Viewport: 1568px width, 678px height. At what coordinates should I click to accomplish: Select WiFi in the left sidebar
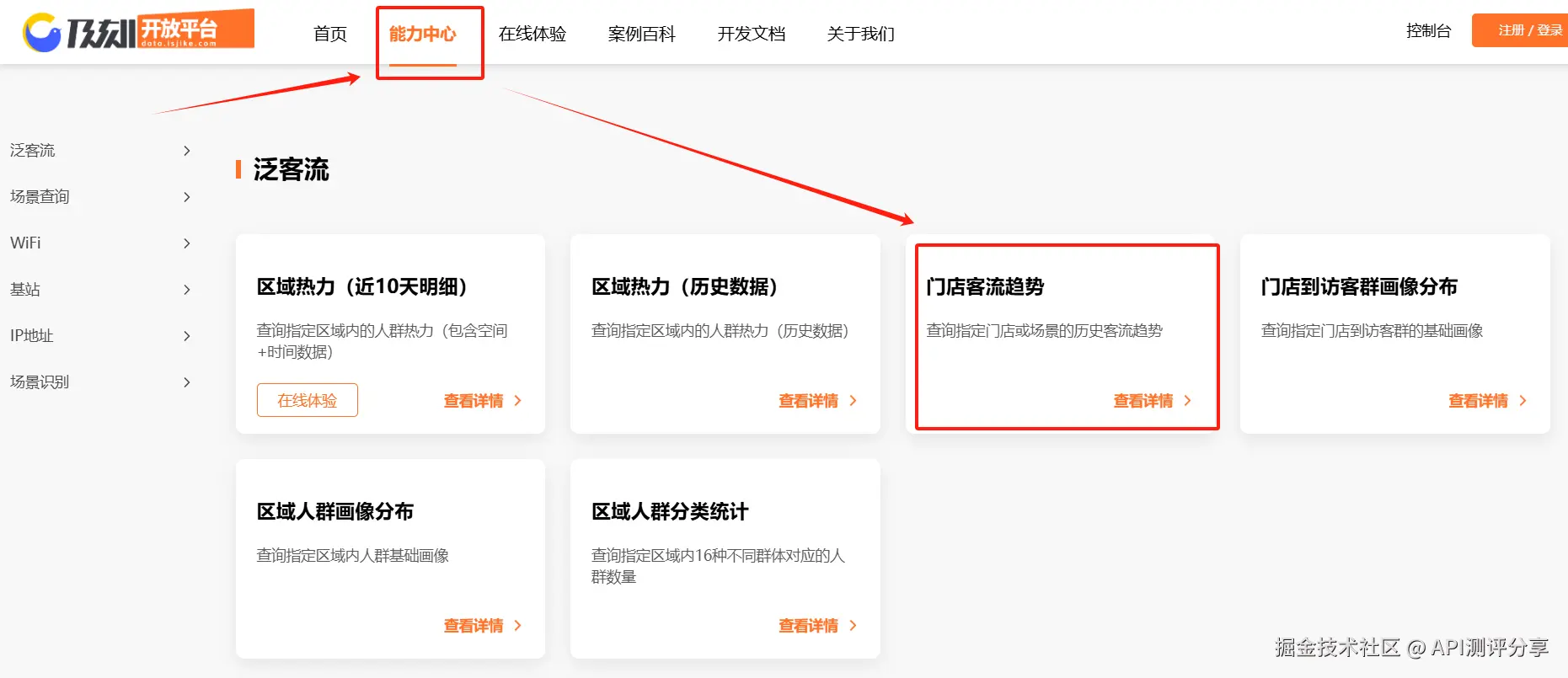pyautogui.click(x=25, y=243)
